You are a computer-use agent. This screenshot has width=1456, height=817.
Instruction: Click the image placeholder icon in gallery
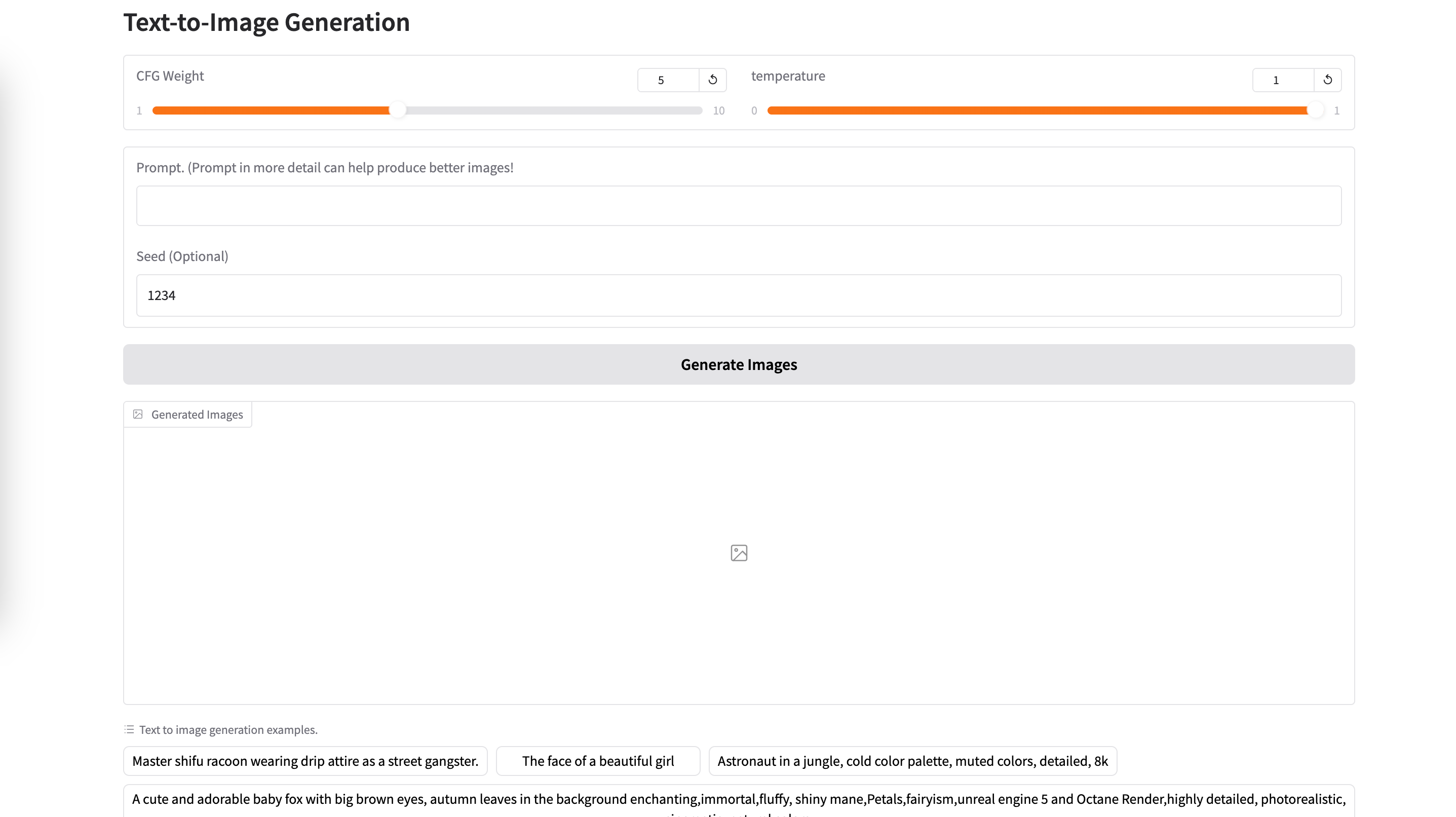click(x=739, y=553)
